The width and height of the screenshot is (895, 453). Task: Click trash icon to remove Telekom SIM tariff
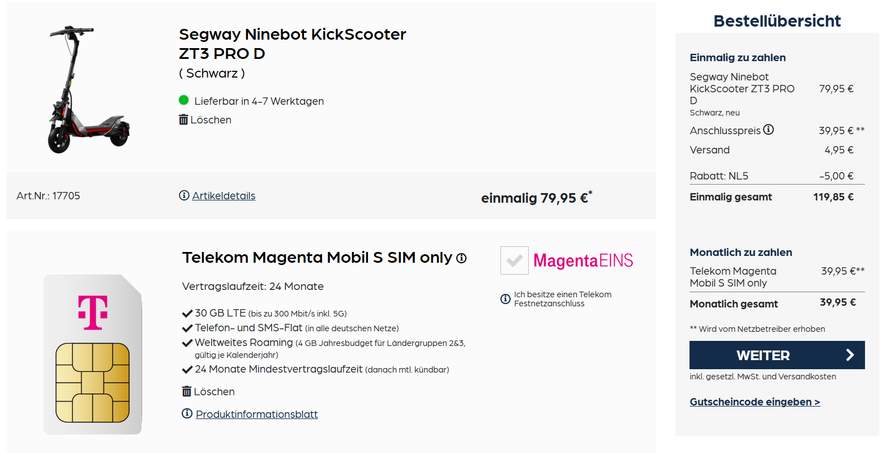click(x=187, y=391)
